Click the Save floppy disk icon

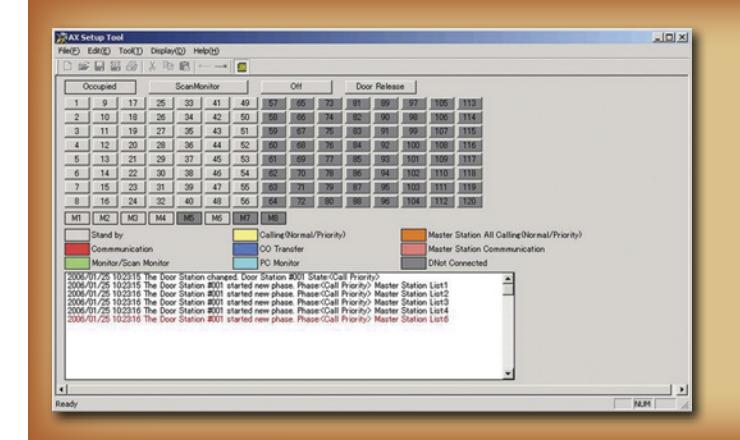point(99,67)
